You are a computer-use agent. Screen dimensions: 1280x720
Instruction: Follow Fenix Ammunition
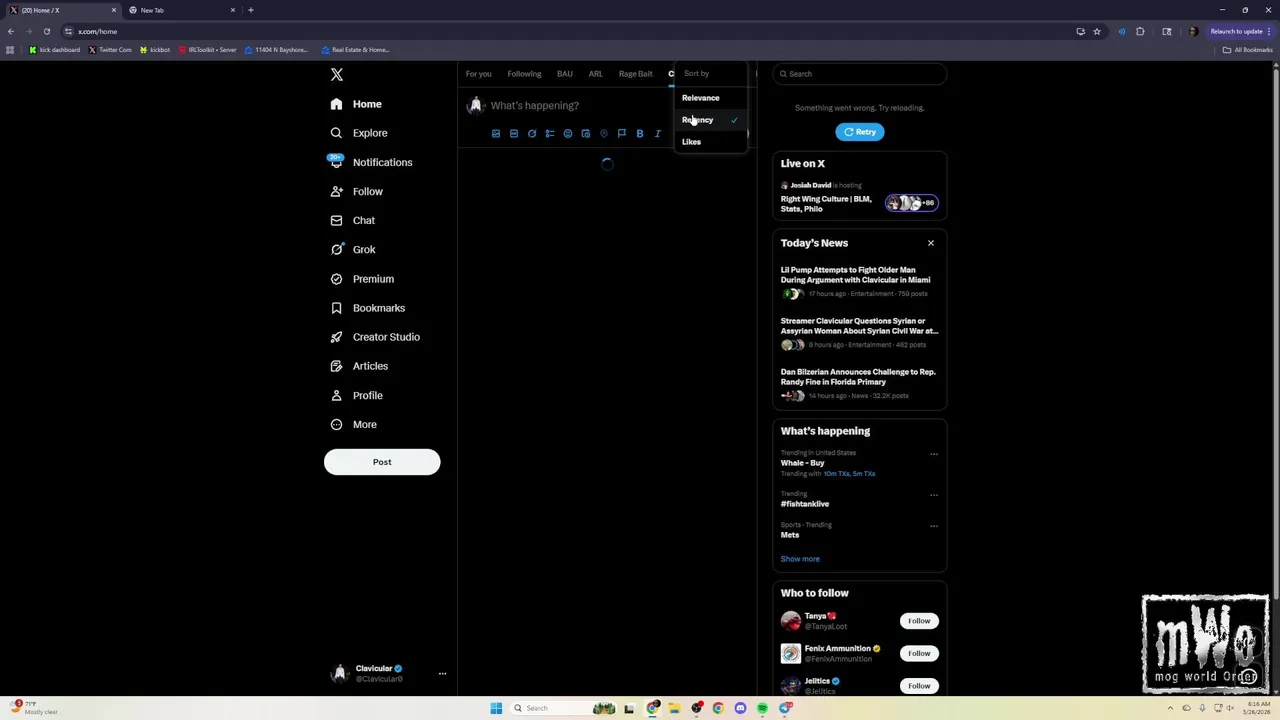919,653
